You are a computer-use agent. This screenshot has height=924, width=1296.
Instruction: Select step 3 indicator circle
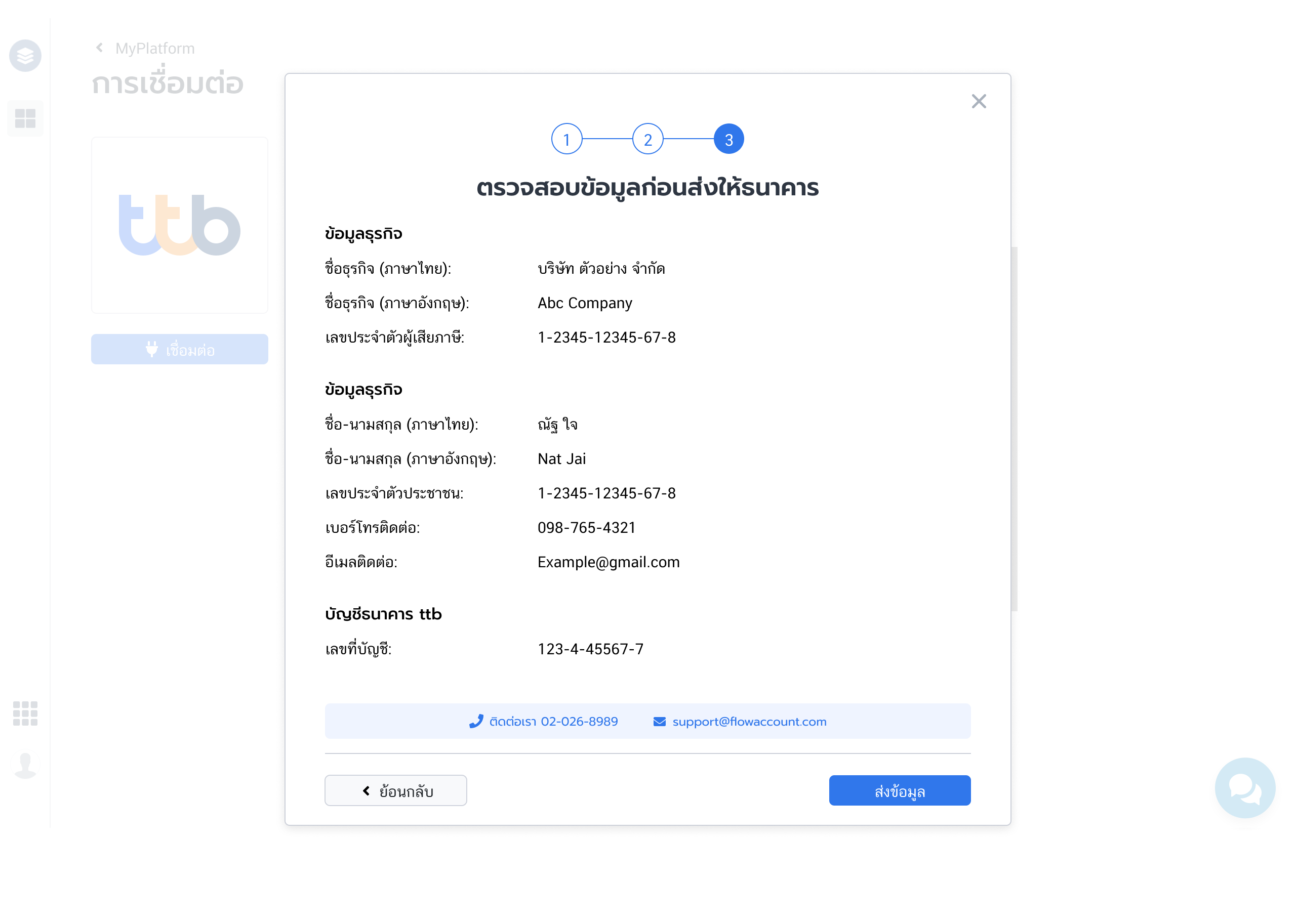coord(728,139)
